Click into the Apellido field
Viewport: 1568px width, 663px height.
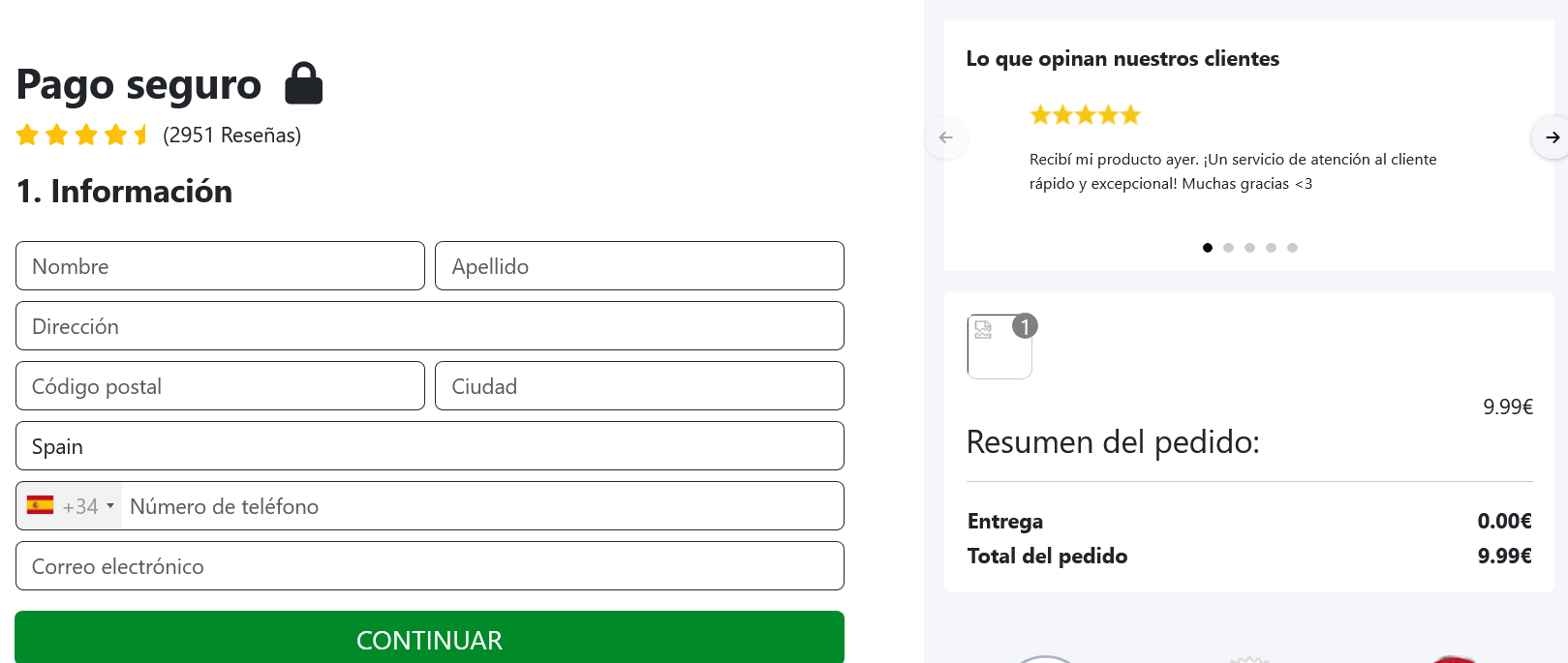point(639,266)
